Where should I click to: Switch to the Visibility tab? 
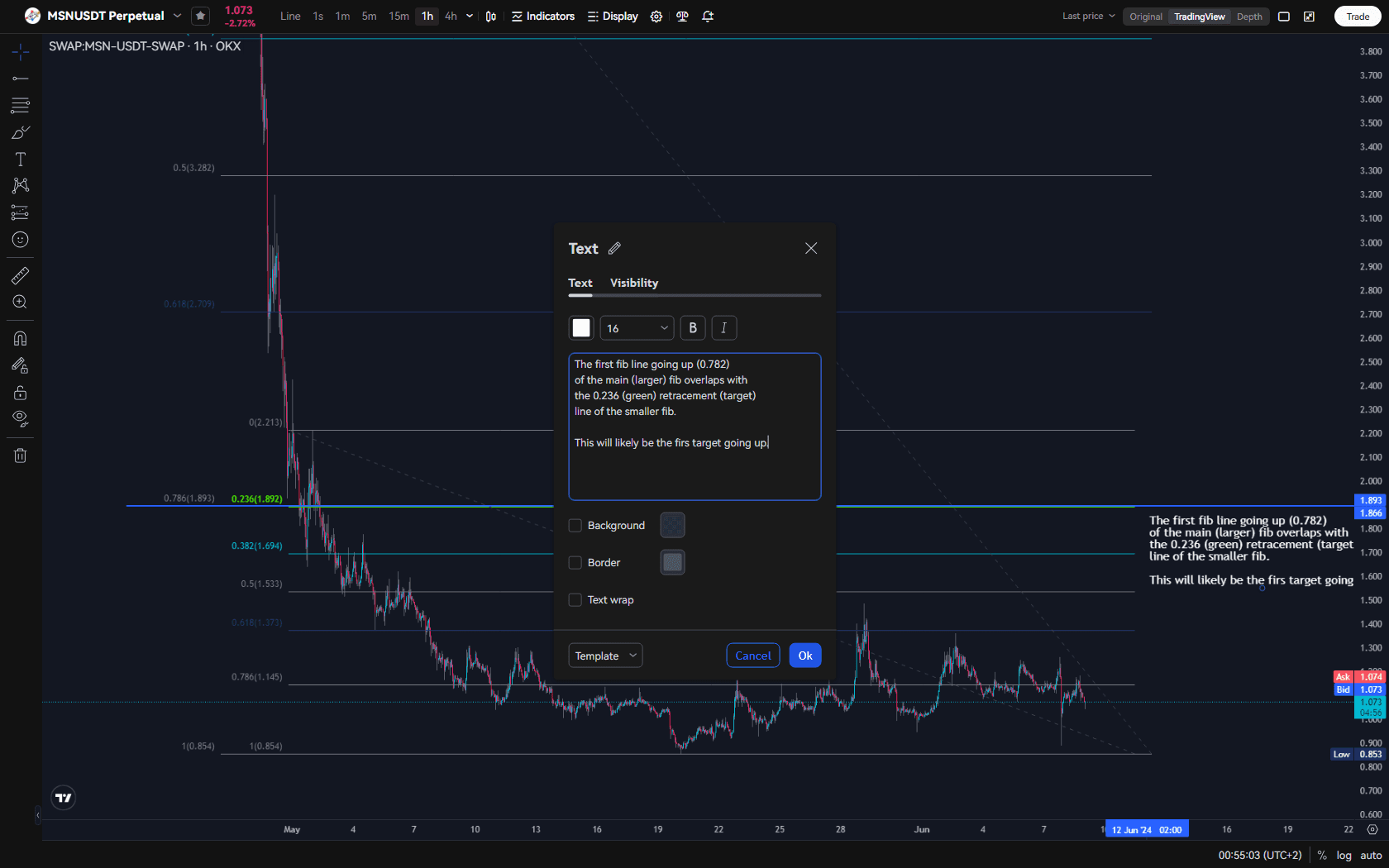coord(634,283)
